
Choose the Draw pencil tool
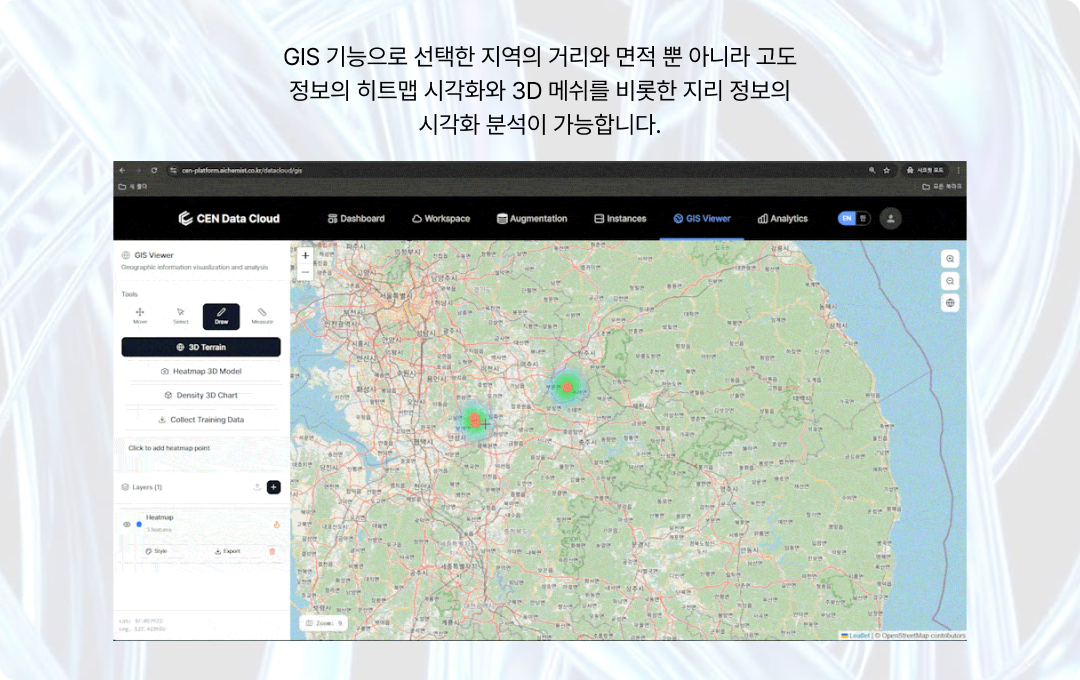pyautogui.click(x=221, y=315)
